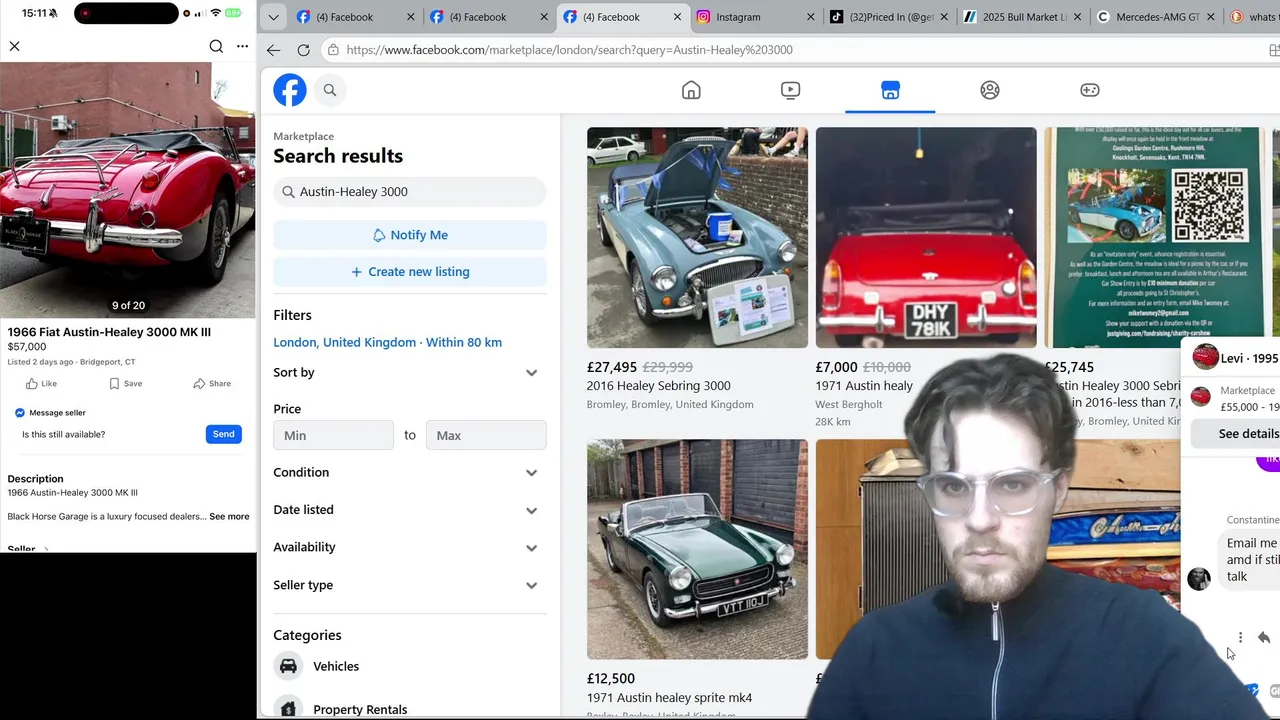Image resolution: width=1280 pixels, height=720 pixels.
Task: Open Facebook search magnifier button
Action: pyautogui.click(x=330, y=90)
